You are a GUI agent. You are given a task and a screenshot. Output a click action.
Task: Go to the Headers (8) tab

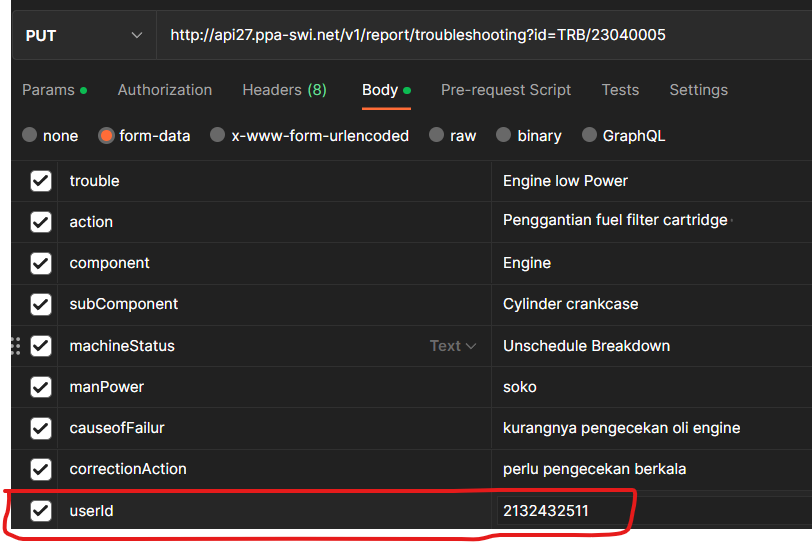coord(284,90)
